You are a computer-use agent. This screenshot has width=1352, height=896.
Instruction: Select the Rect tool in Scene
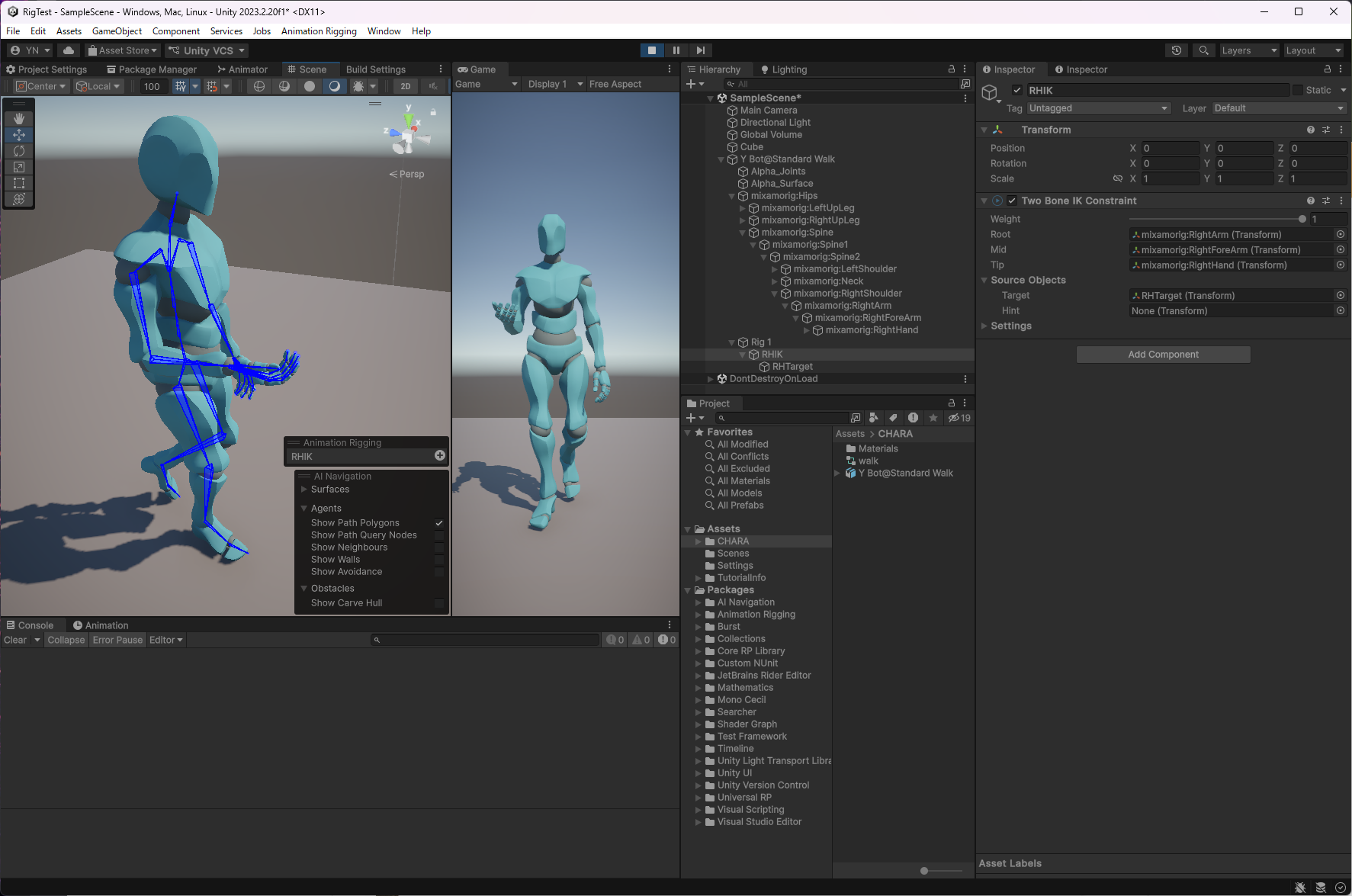19,183
